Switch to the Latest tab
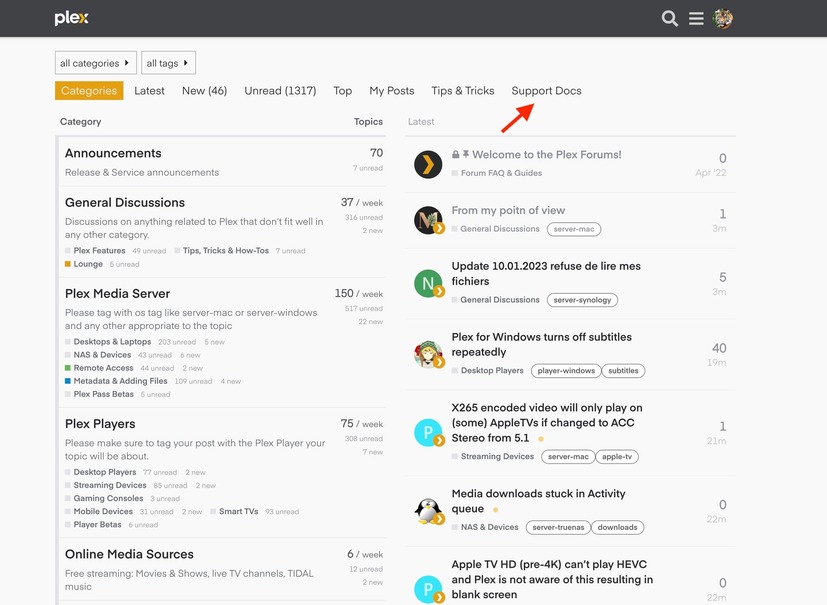The height and width of the screenshot is (605, 827). pos(149,91)
